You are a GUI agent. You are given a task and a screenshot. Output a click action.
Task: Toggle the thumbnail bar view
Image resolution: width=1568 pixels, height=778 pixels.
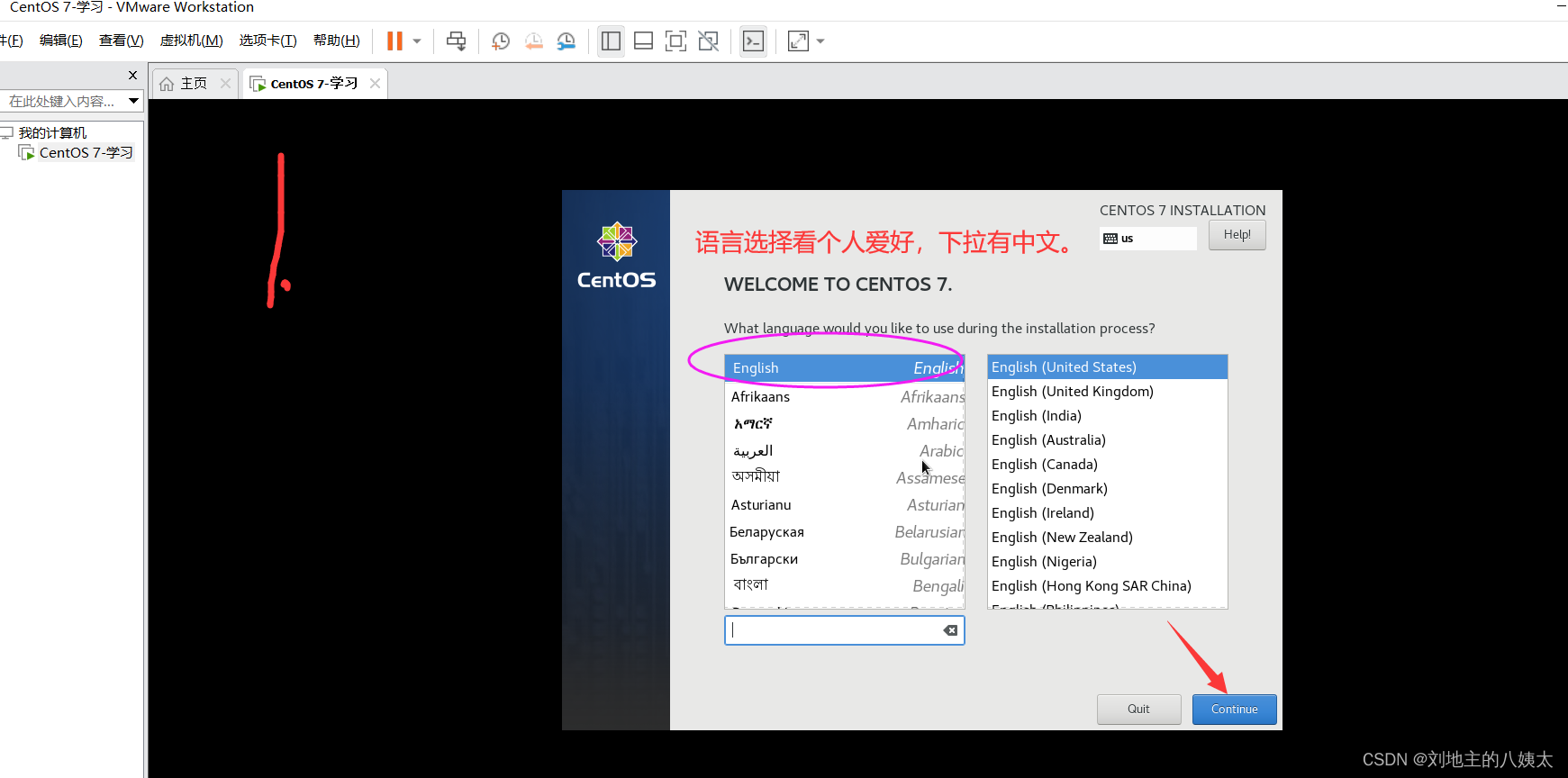click(643, 41)
